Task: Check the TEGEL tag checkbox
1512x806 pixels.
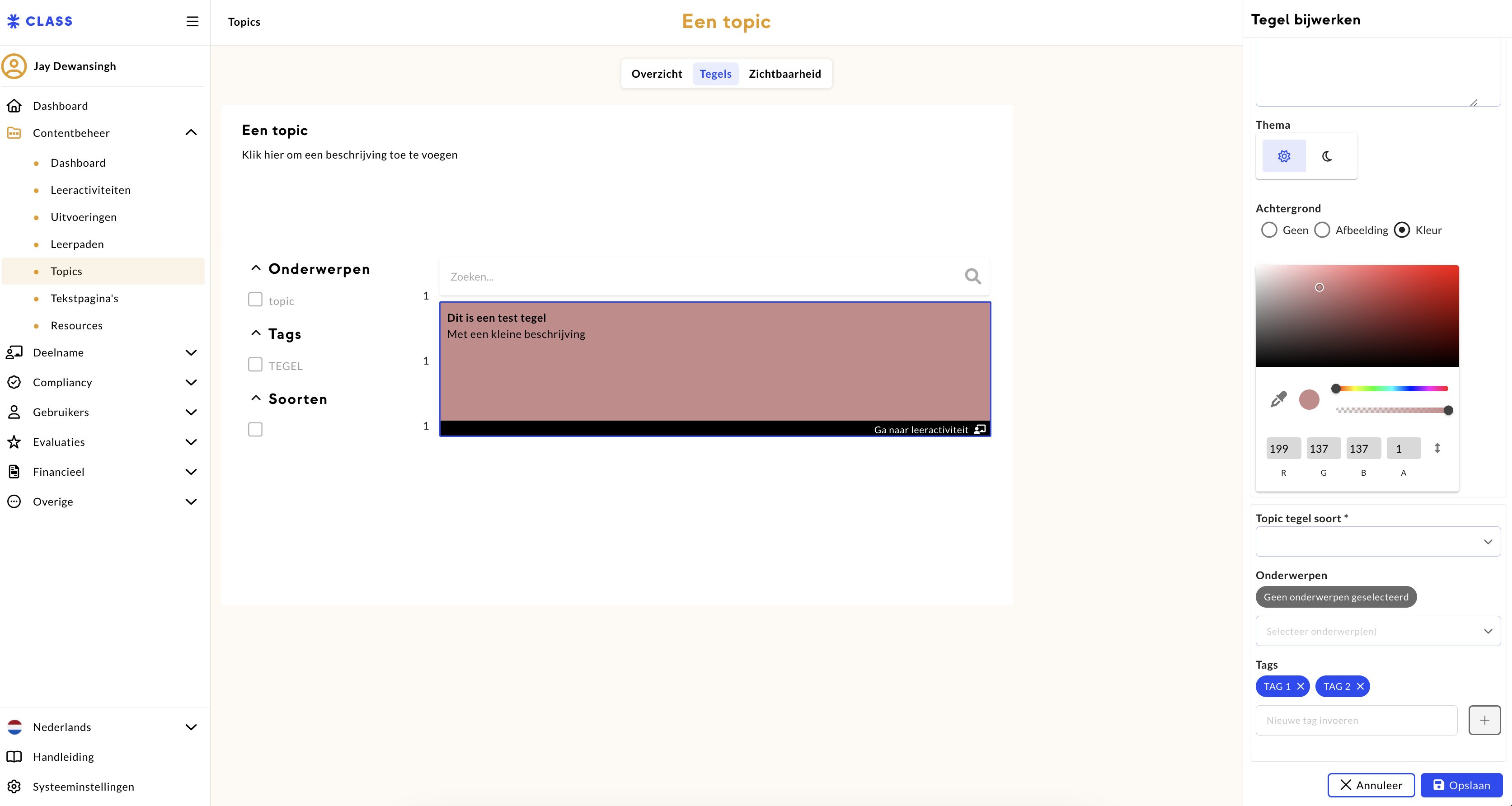Action: point(255,365)
